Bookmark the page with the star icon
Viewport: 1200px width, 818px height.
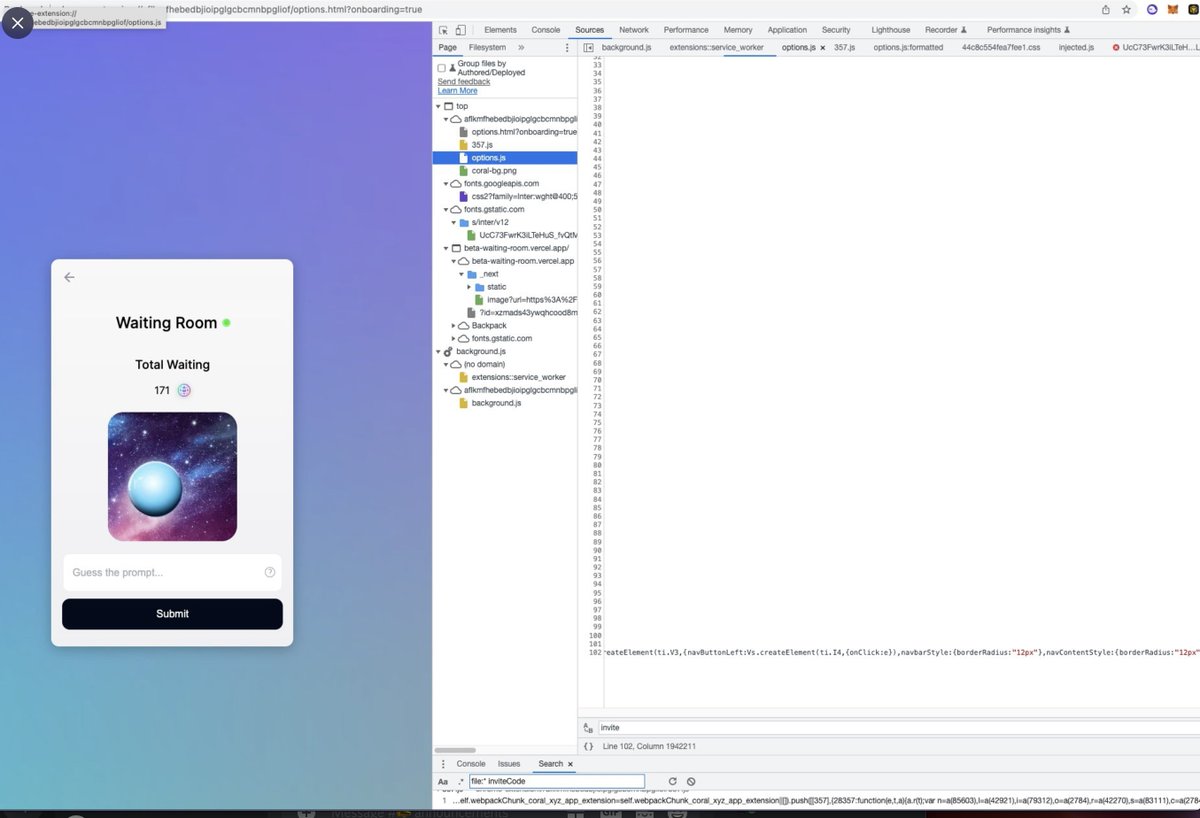(1126, 9)
